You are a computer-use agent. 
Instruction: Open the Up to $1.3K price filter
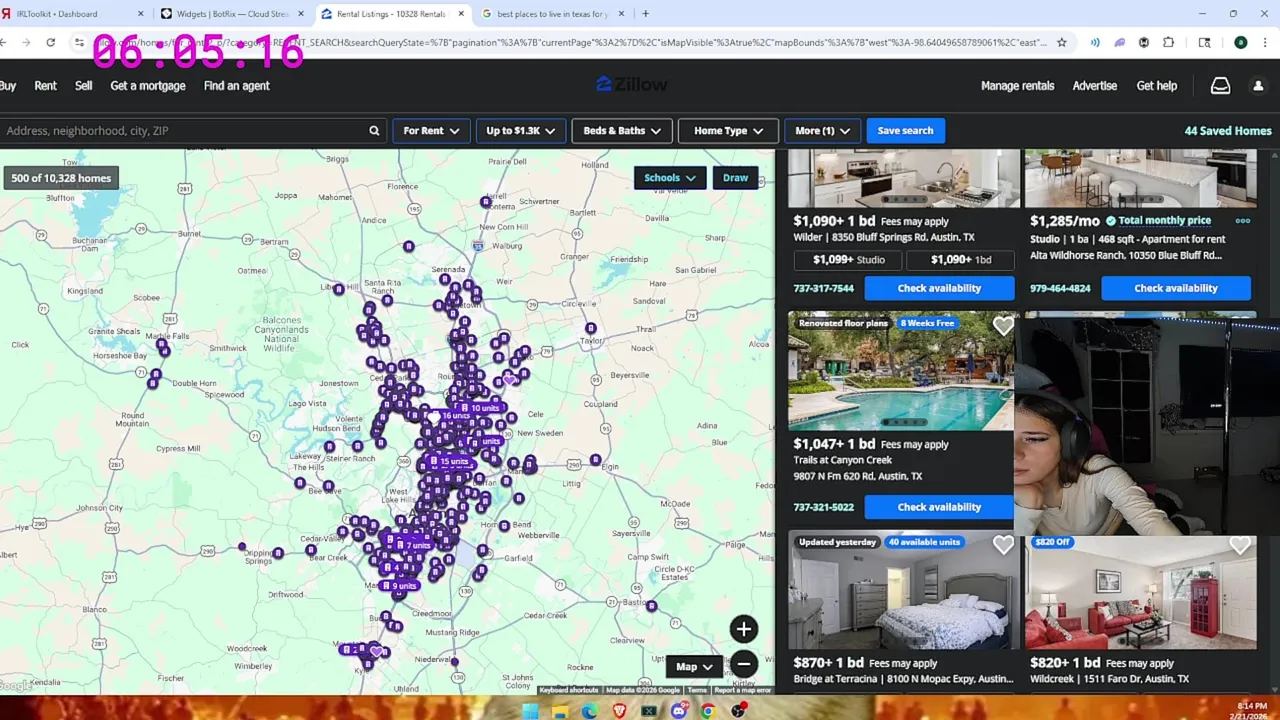(520, 131)
